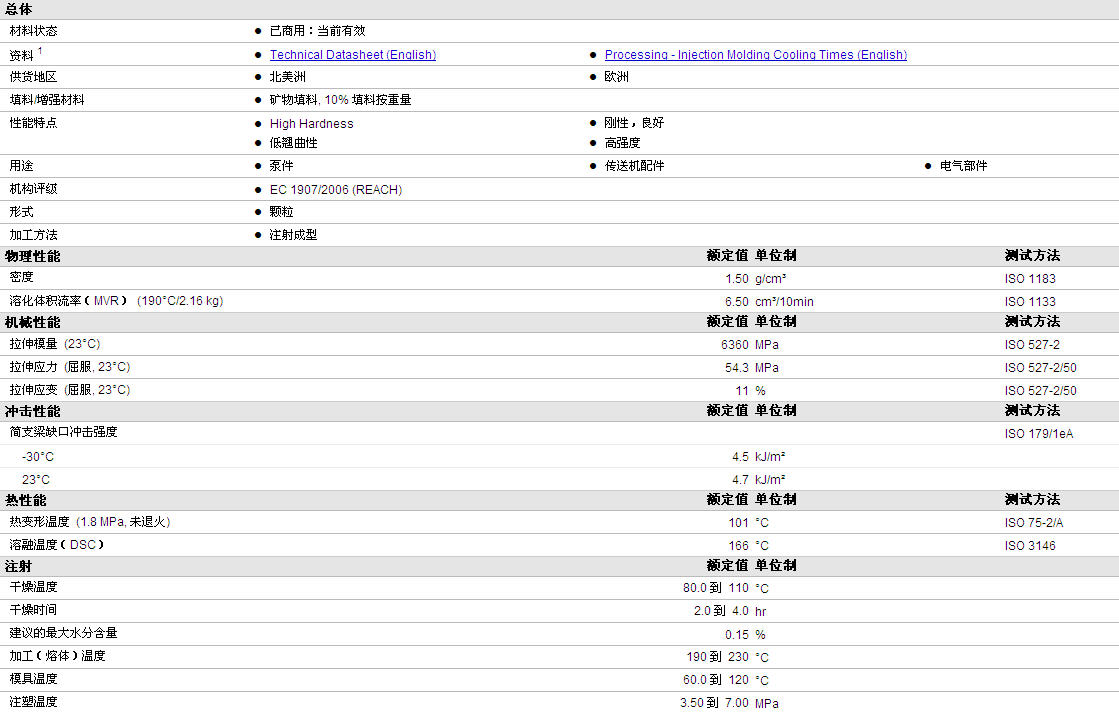Select the 泵件 usage entry
The image size is (1119, 712).
click(x=281, y=166)
